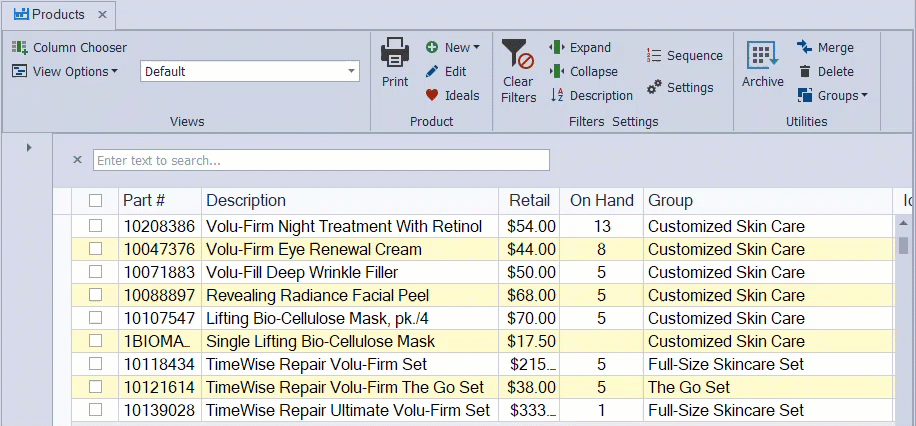Click the On Hand value 8
This screenshot has width=916, height=426.
point(602,250)
